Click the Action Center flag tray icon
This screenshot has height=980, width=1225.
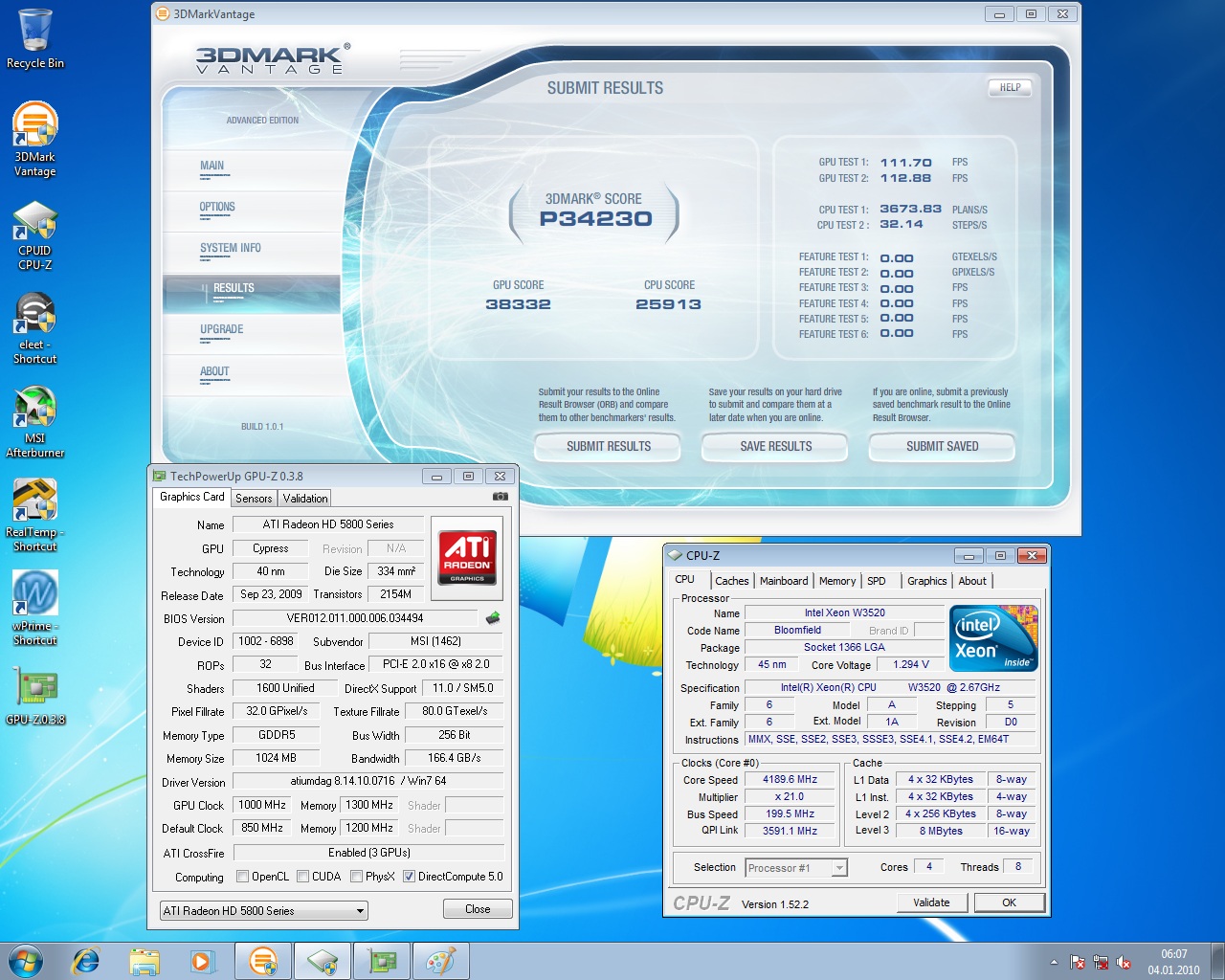[x=1078, y=962]
